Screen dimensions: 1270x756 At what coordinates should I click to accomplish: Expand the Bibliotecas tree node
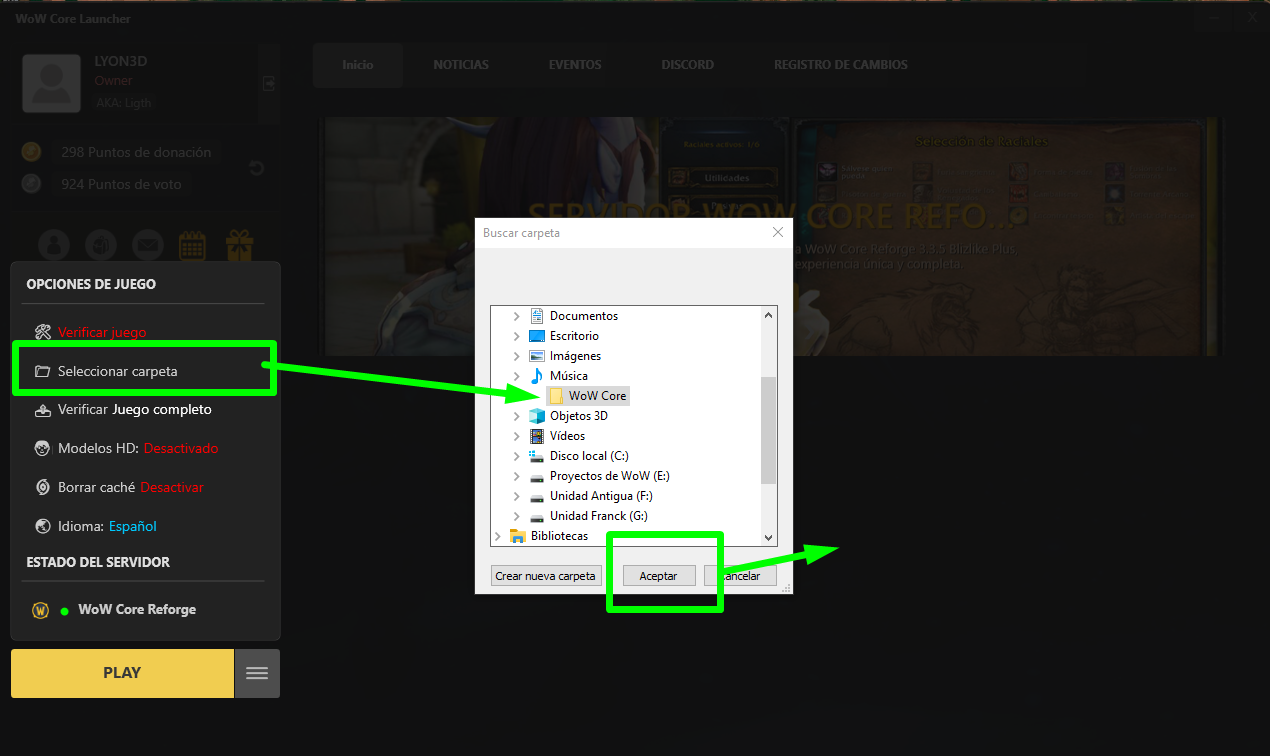tap(497, 536)
